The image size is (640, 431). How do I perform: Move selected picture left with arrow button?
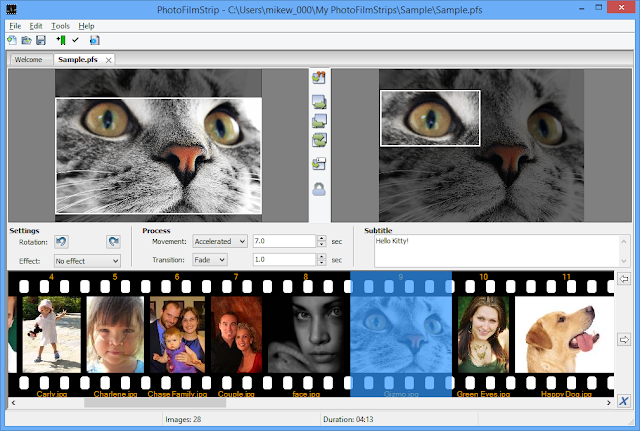(x=624, y=279)
